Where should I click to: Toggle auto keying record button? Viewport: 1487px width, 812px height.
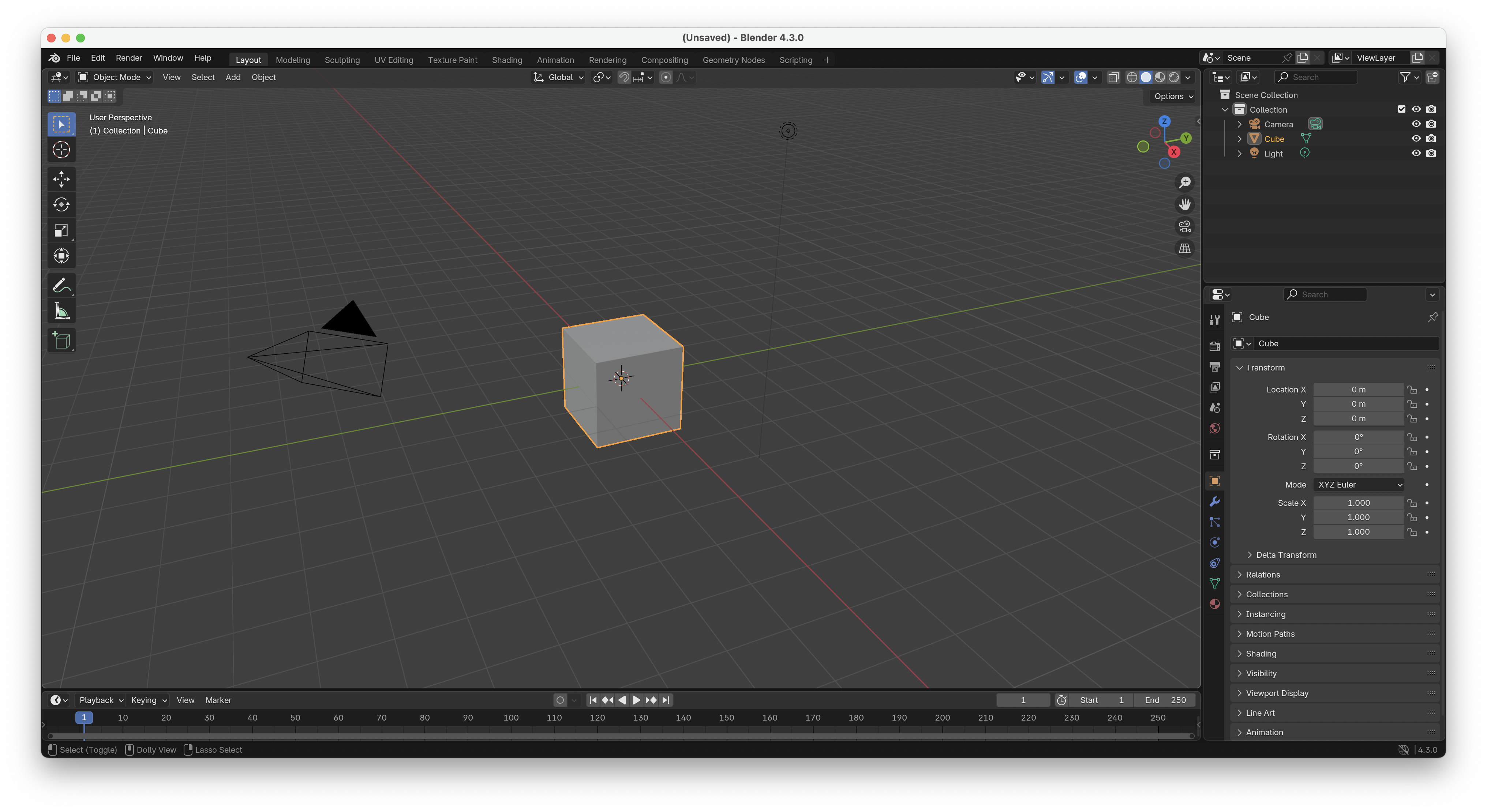(559, 700)
